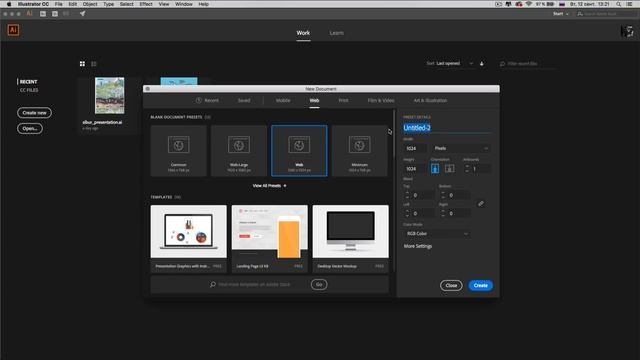The width and height of the screenshot is (640, 360).
Task: Switch to the Saved tab in New Document
Action: [244, 100]
